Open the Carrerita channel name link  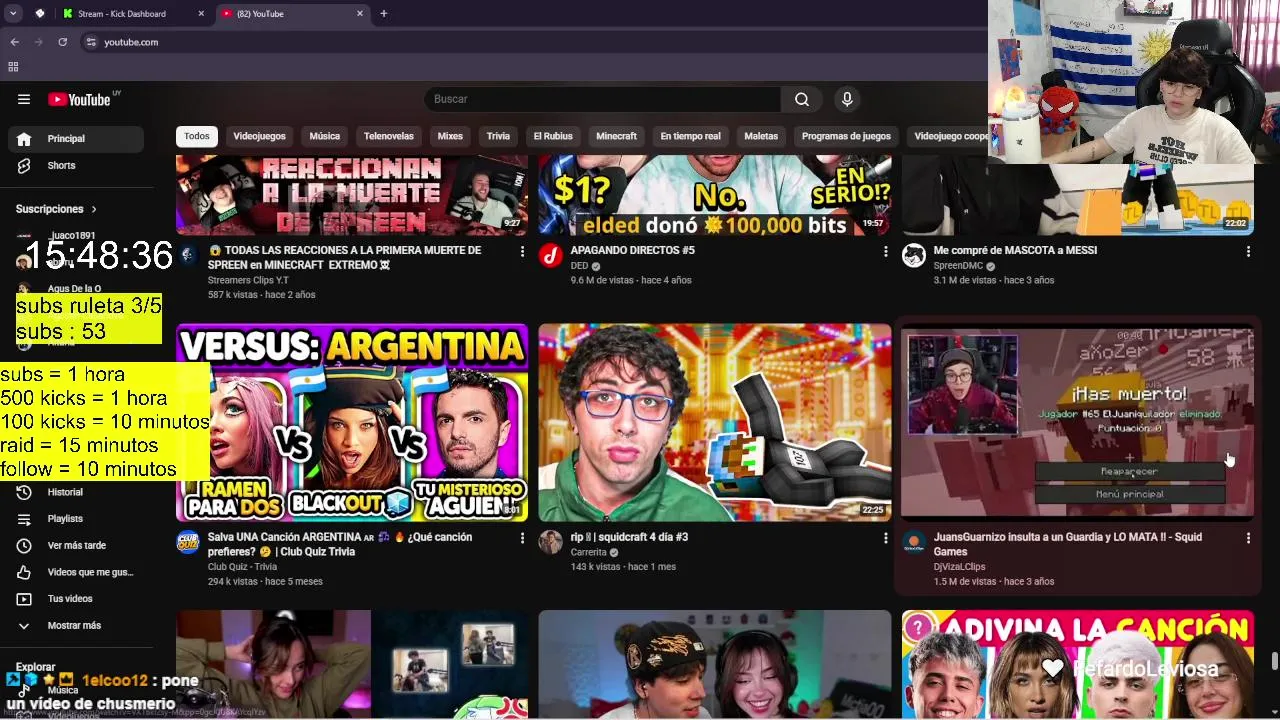[590, 552]
